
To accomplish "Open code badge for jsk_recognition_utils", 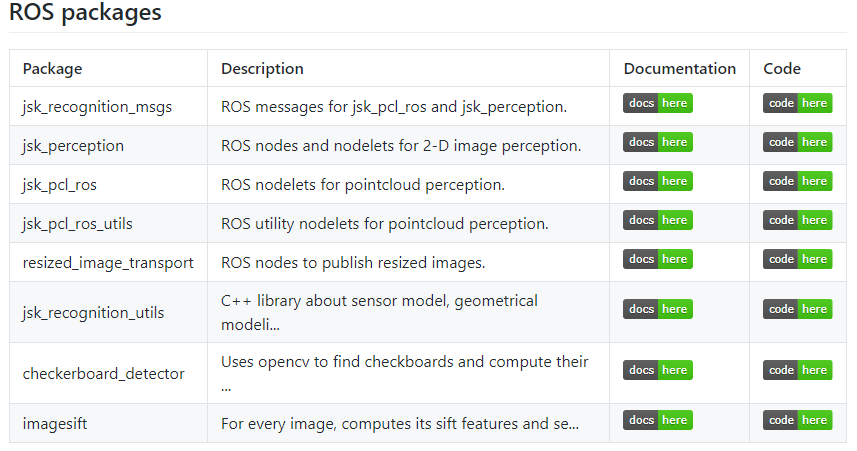I will coord(797,309).
